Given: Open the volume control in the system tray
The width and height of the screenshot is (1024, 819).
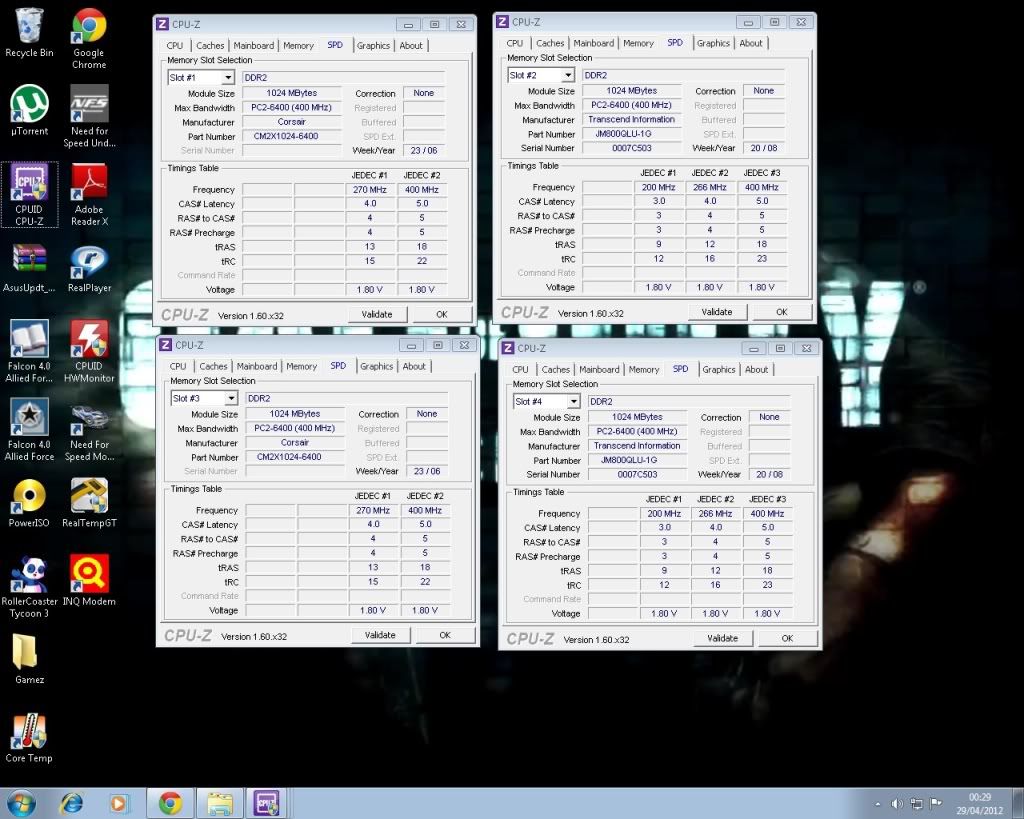Looking at the screenshot, I should (897, 804).
